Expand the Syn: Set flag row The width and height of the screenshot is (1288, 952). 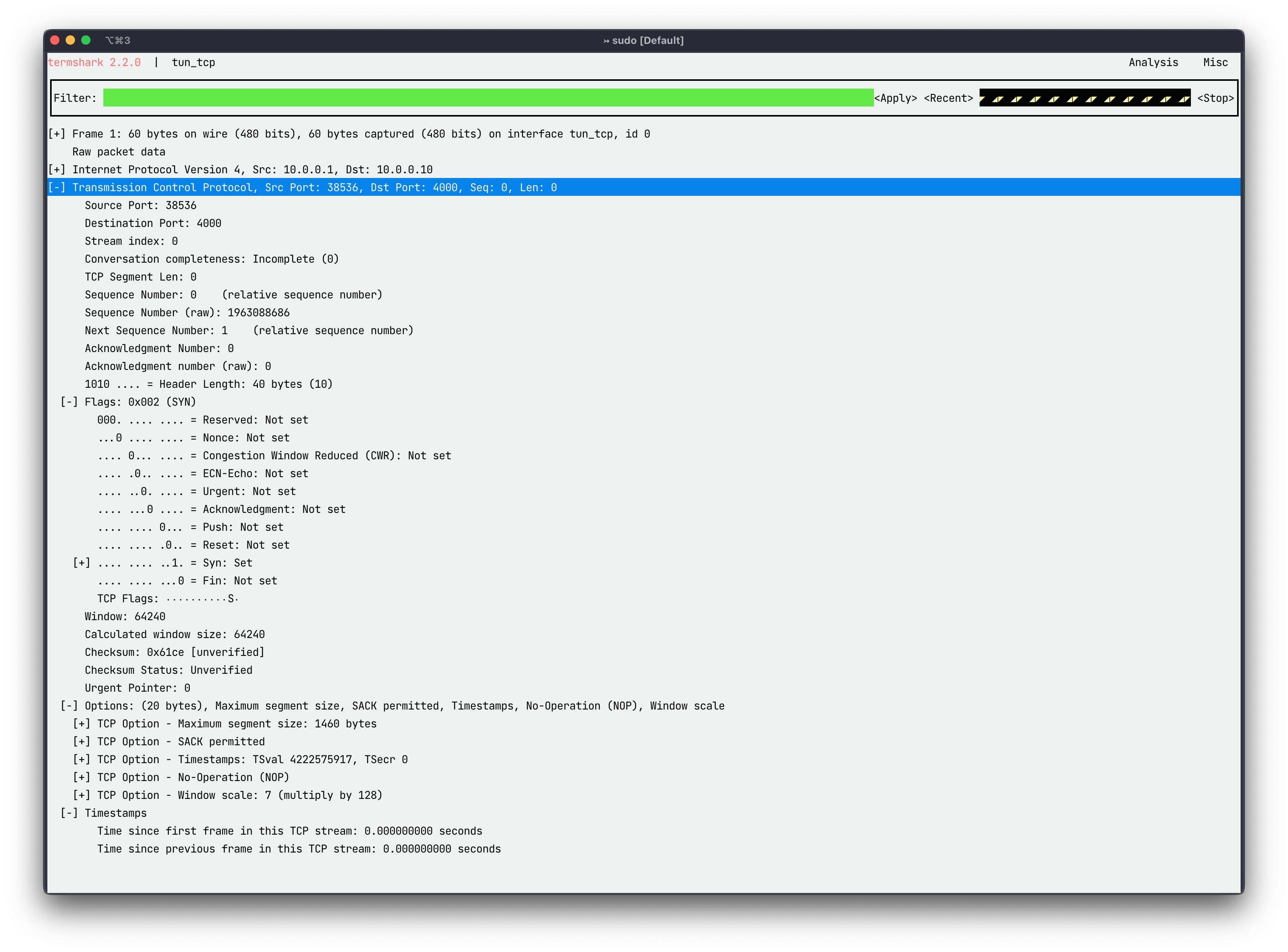[x=81, y=562]
